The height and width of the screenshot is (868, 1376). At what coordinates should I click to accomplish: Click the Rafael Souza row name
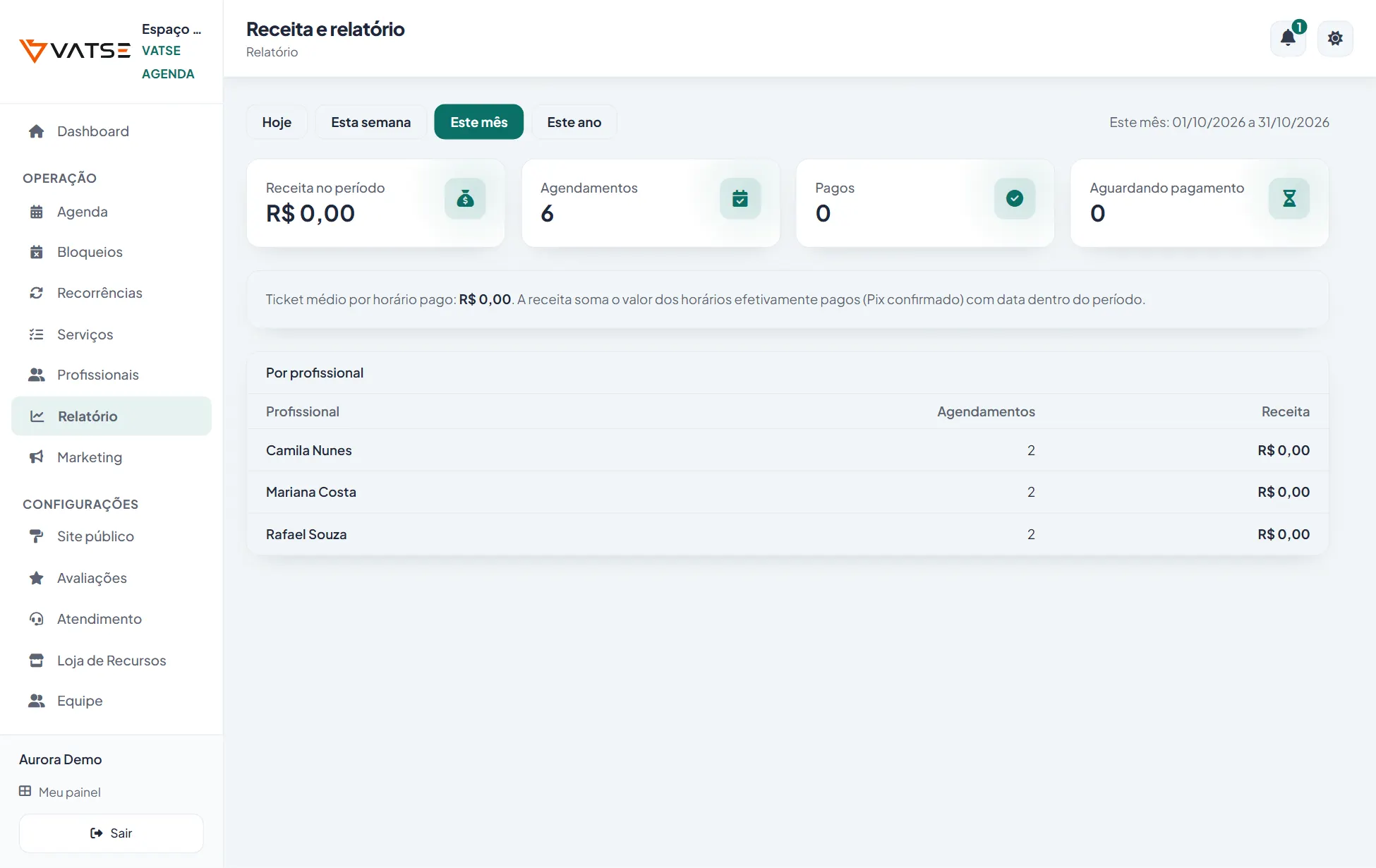pos(306,534)
